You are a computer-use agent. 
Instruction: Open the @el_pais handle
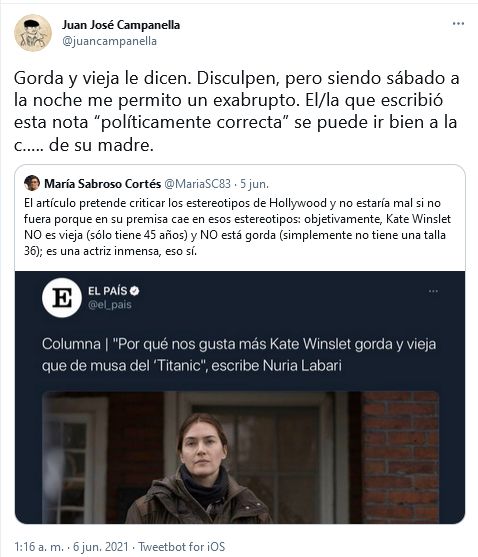tap(110, 305)
